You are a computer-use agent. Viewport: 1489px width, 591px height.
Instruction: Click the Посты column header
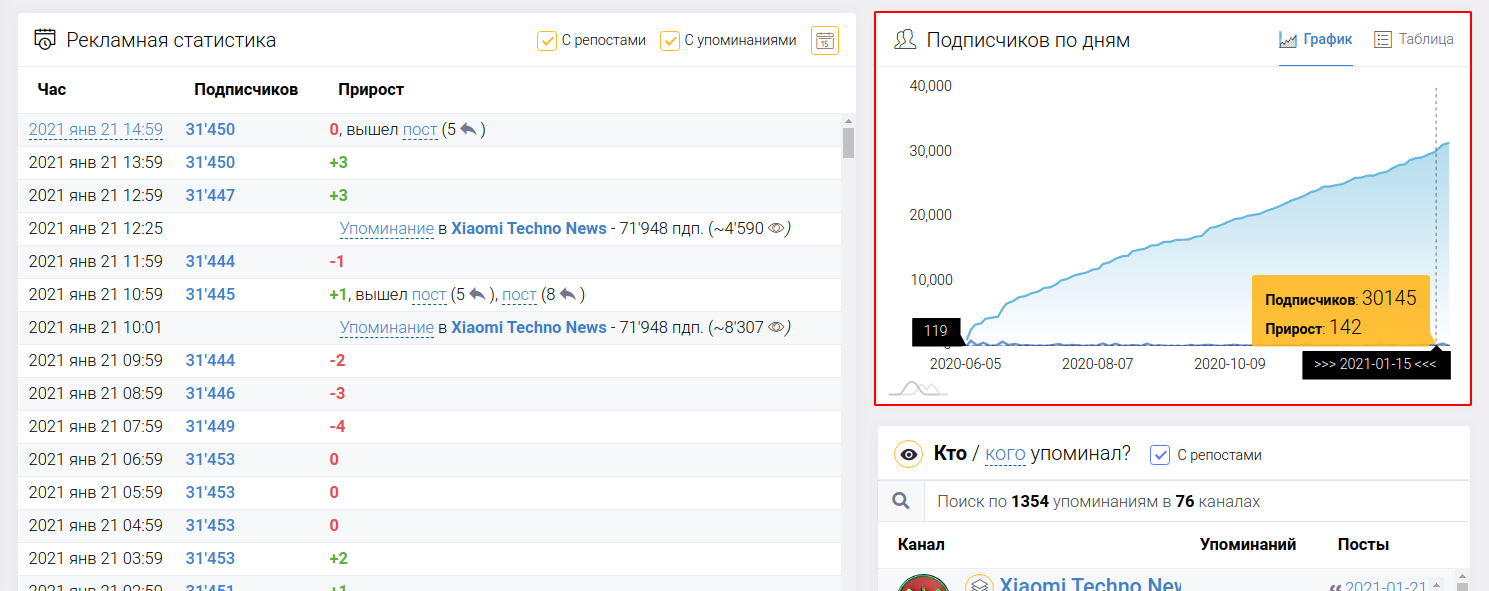pos(1363,544)
